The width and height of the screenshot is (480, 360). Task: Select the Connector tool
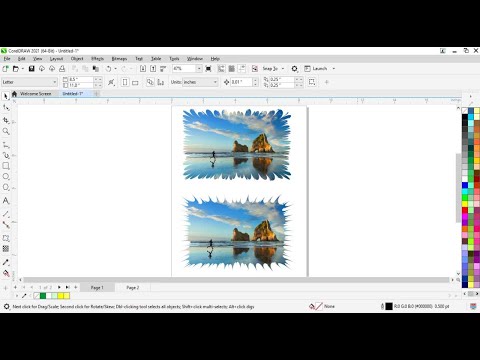(6, 225)
